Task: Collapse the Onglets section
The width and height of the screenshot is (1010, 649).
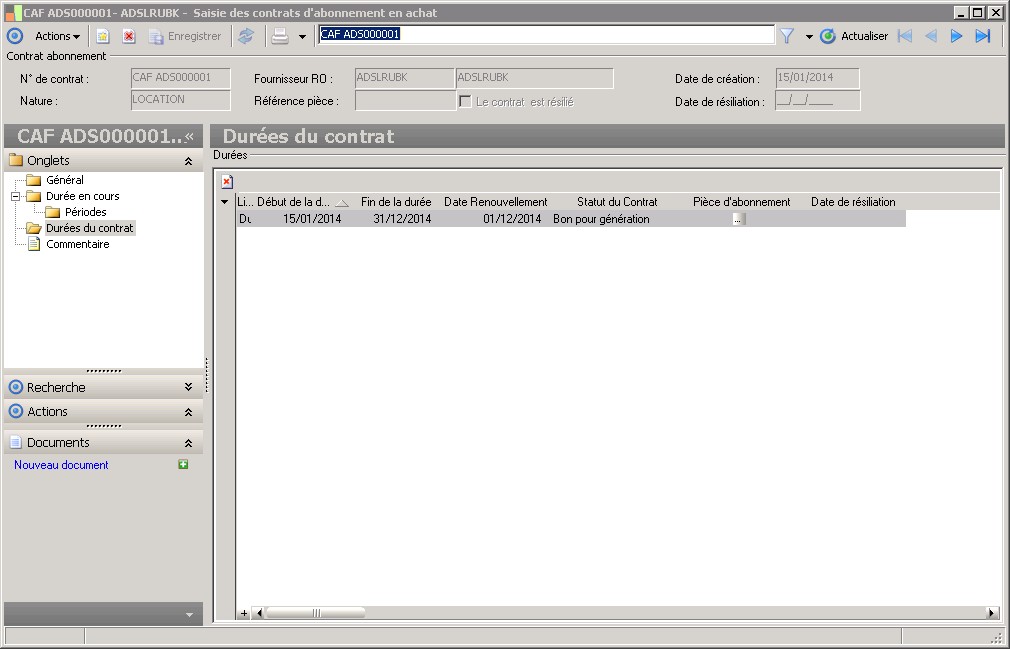Action: (188, 161)
